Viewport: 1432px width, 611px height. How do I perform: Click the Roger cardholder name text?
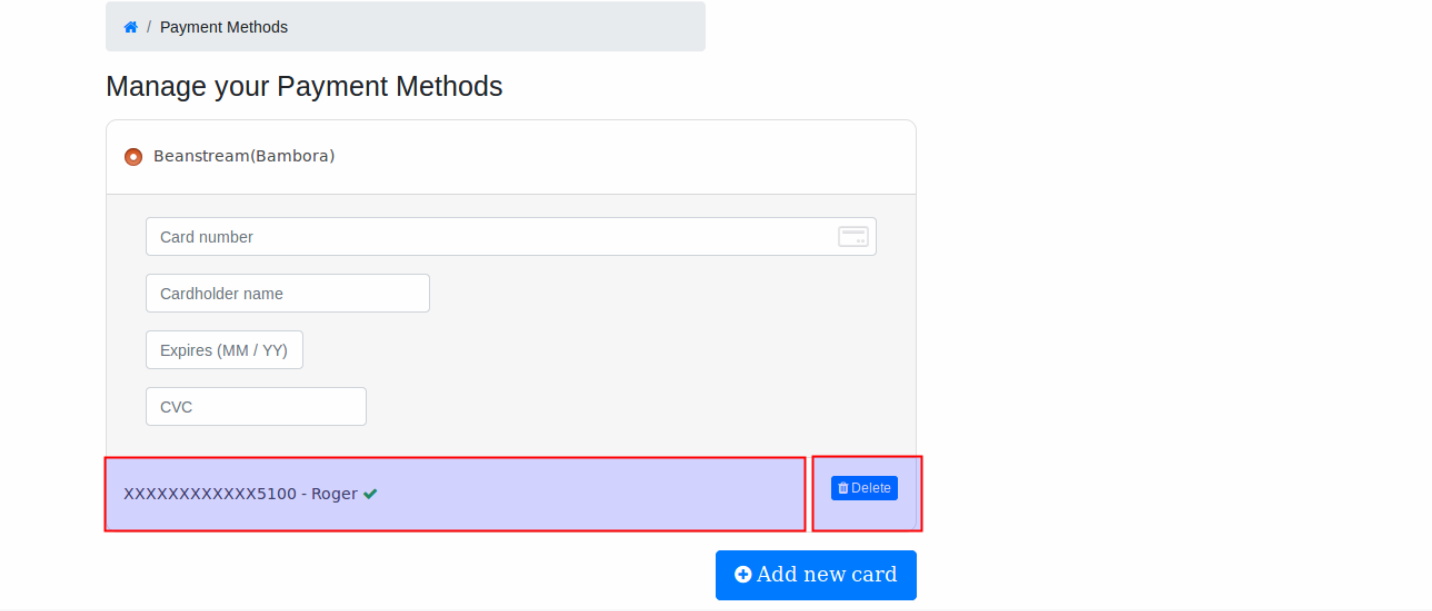point(334,494)
